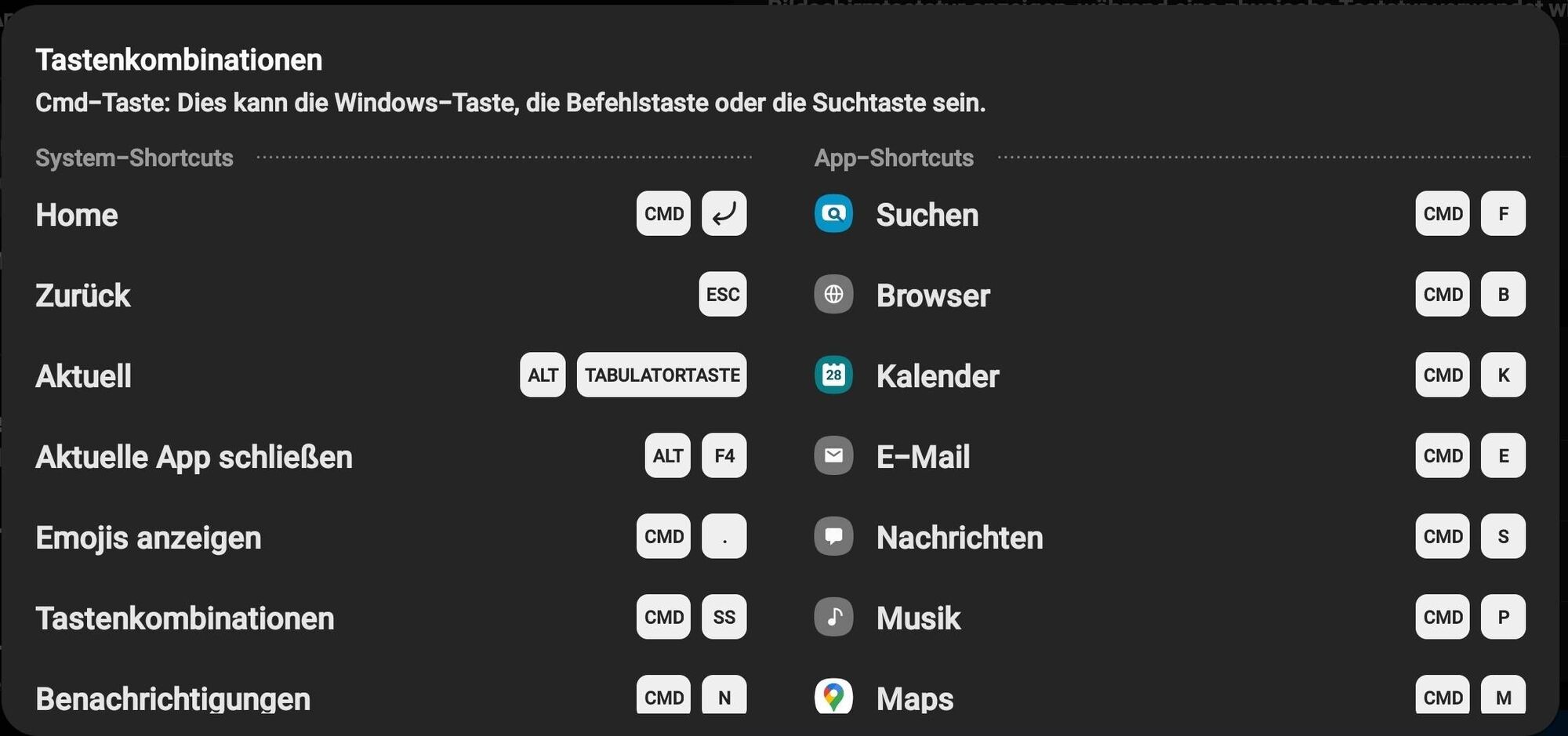Image resolution: width=1568 pixels, height=736 pixels.
Task: Click the Nachrichten speech bubble icon
Action: point(833,537)
